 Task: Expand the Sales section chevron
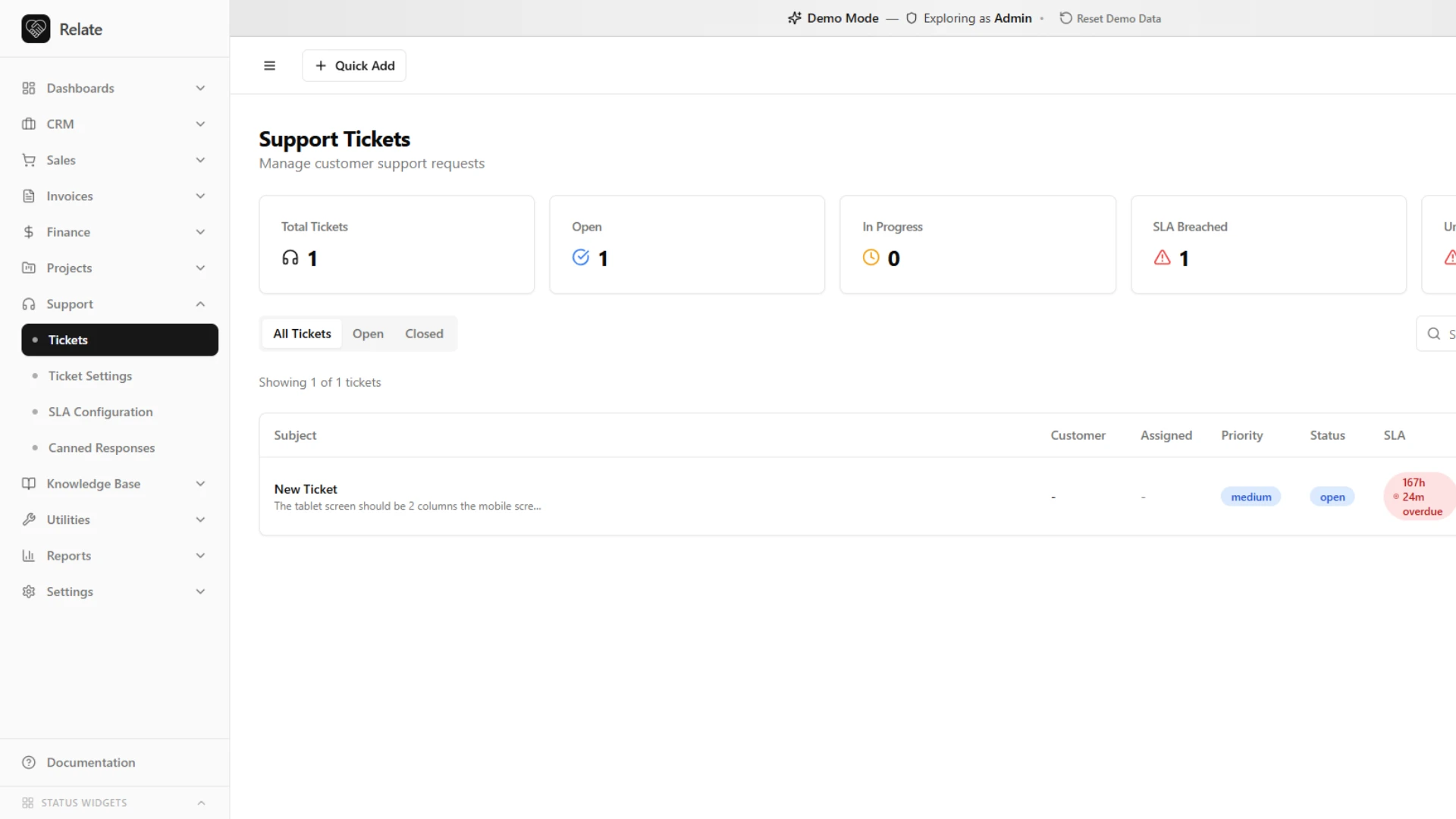tap(200, 160)
